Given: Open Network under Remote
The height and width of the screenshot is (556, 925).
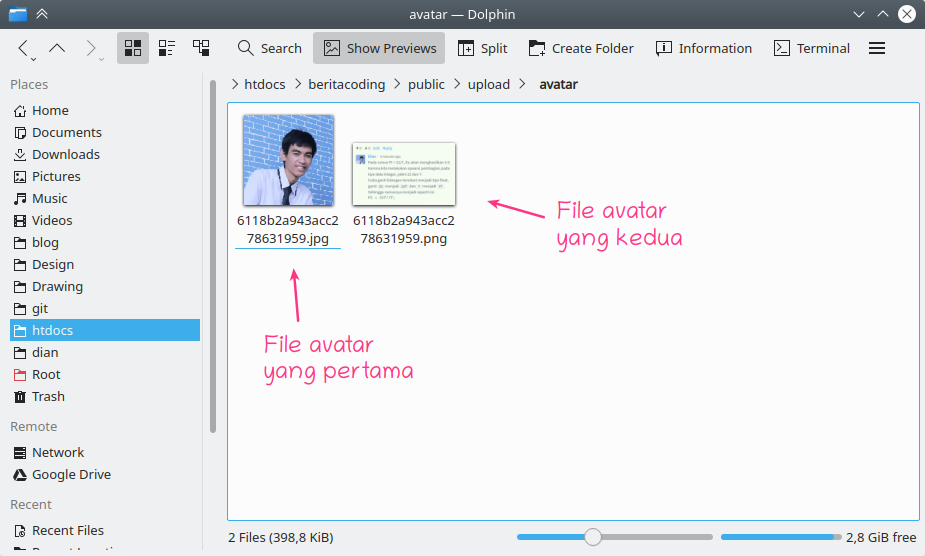Looking at the screenshot, I should [x=105, y=452].
